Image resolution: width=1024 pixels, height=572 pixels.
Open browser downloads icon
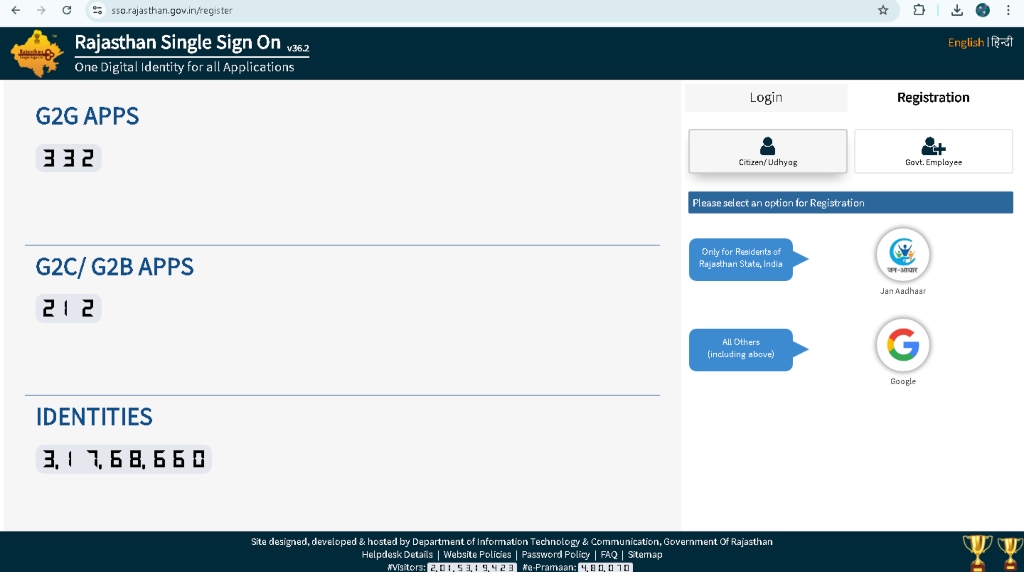pyautogui.click(x=957, y=10)
